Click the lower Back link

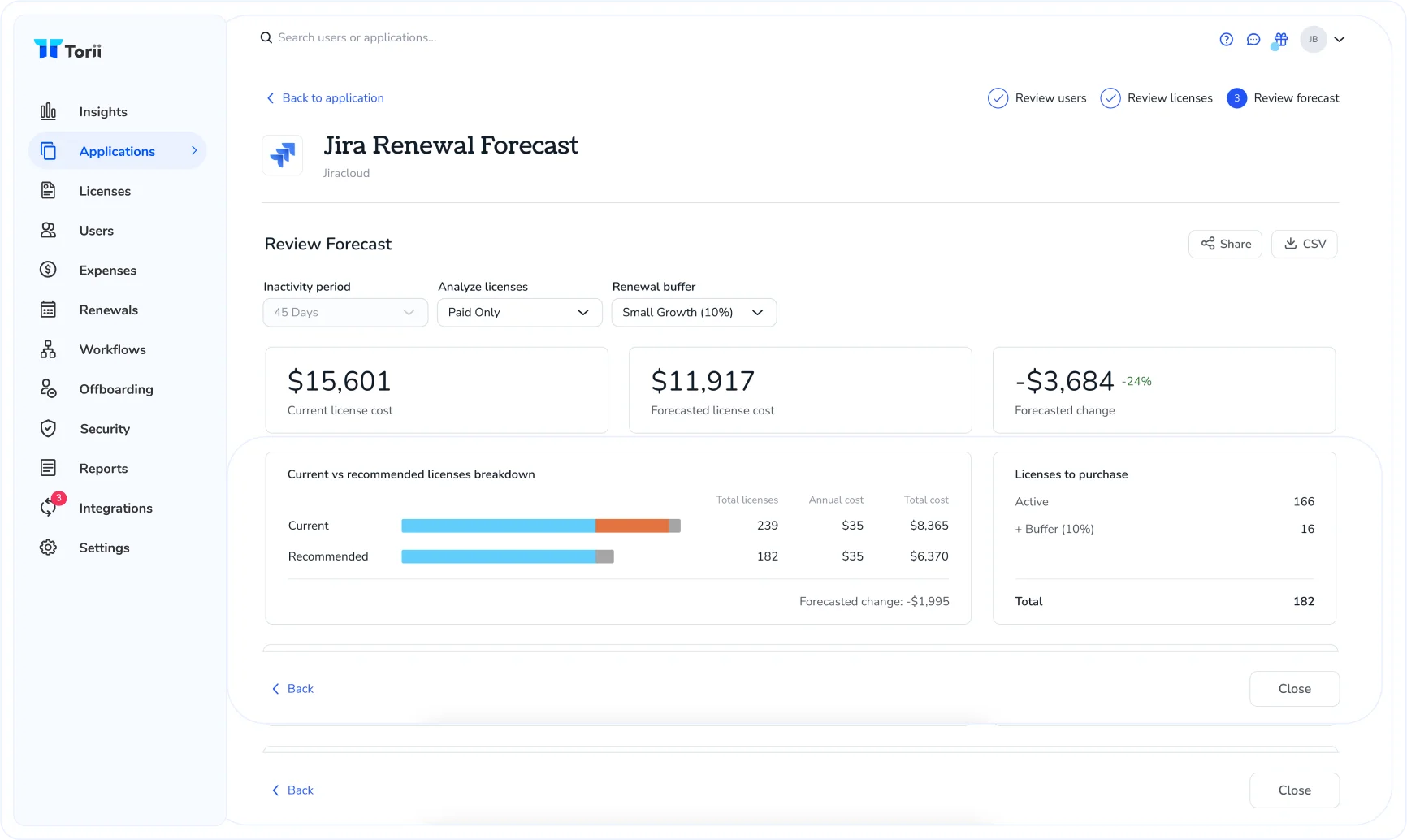coord(292,790)
